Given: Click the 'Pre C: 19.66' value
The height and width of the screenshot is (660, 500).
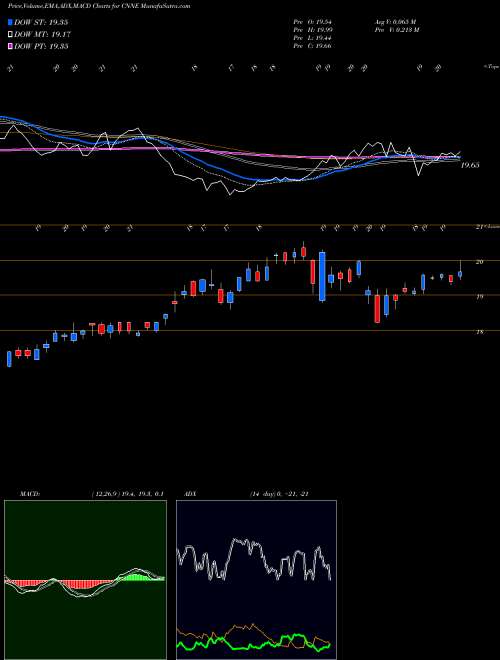Looking at the screenshot, I should (314, 46).
